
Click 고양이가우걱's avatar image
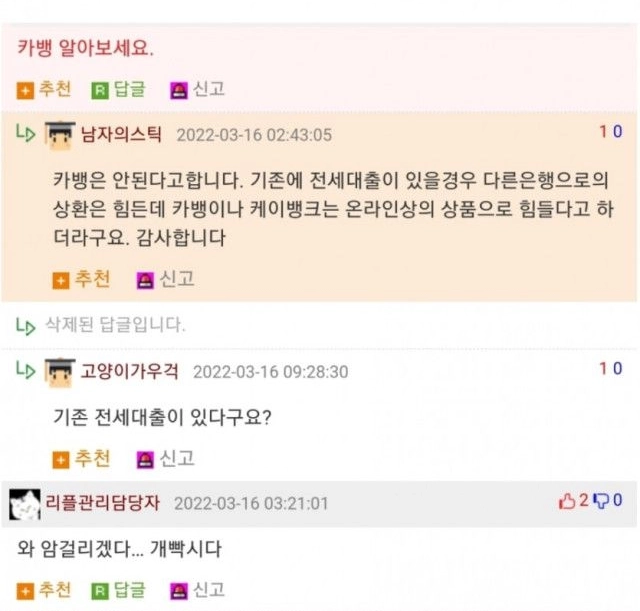click(x=60, y=372)
